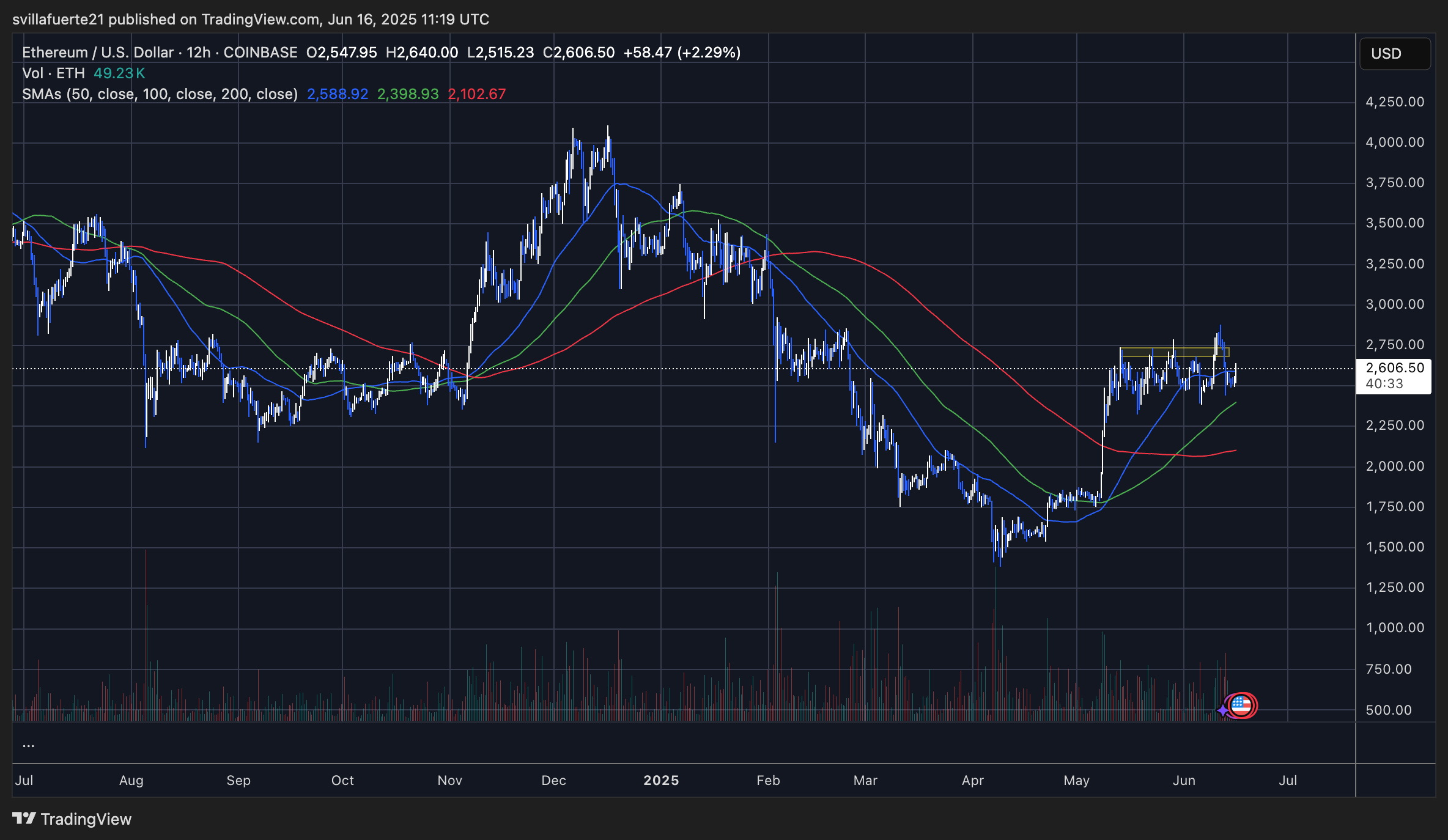The height and width of the screenshot is (840, 1448).
Task: Click the 200 SMA value 2,102.67
Action: [x=477, y=94]
